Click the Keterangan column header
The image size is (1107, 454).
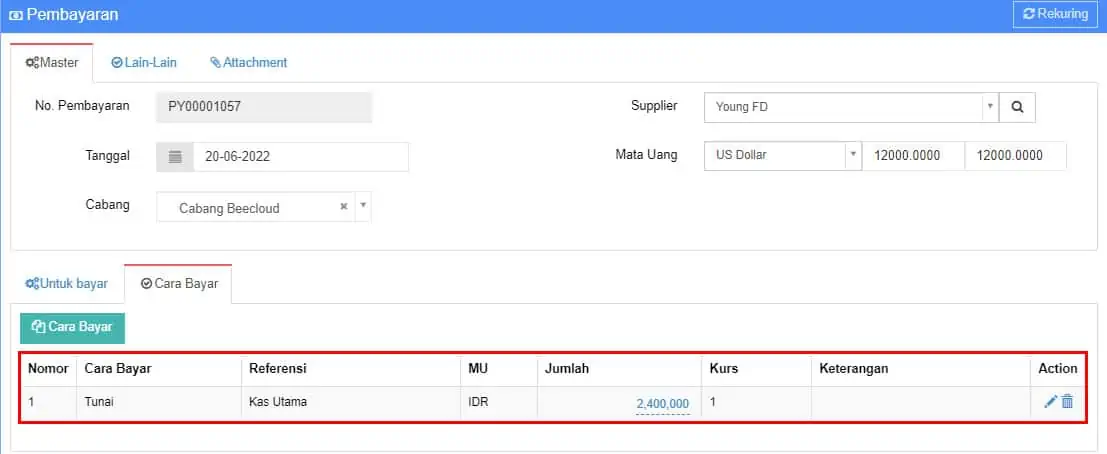pos(921,369)
